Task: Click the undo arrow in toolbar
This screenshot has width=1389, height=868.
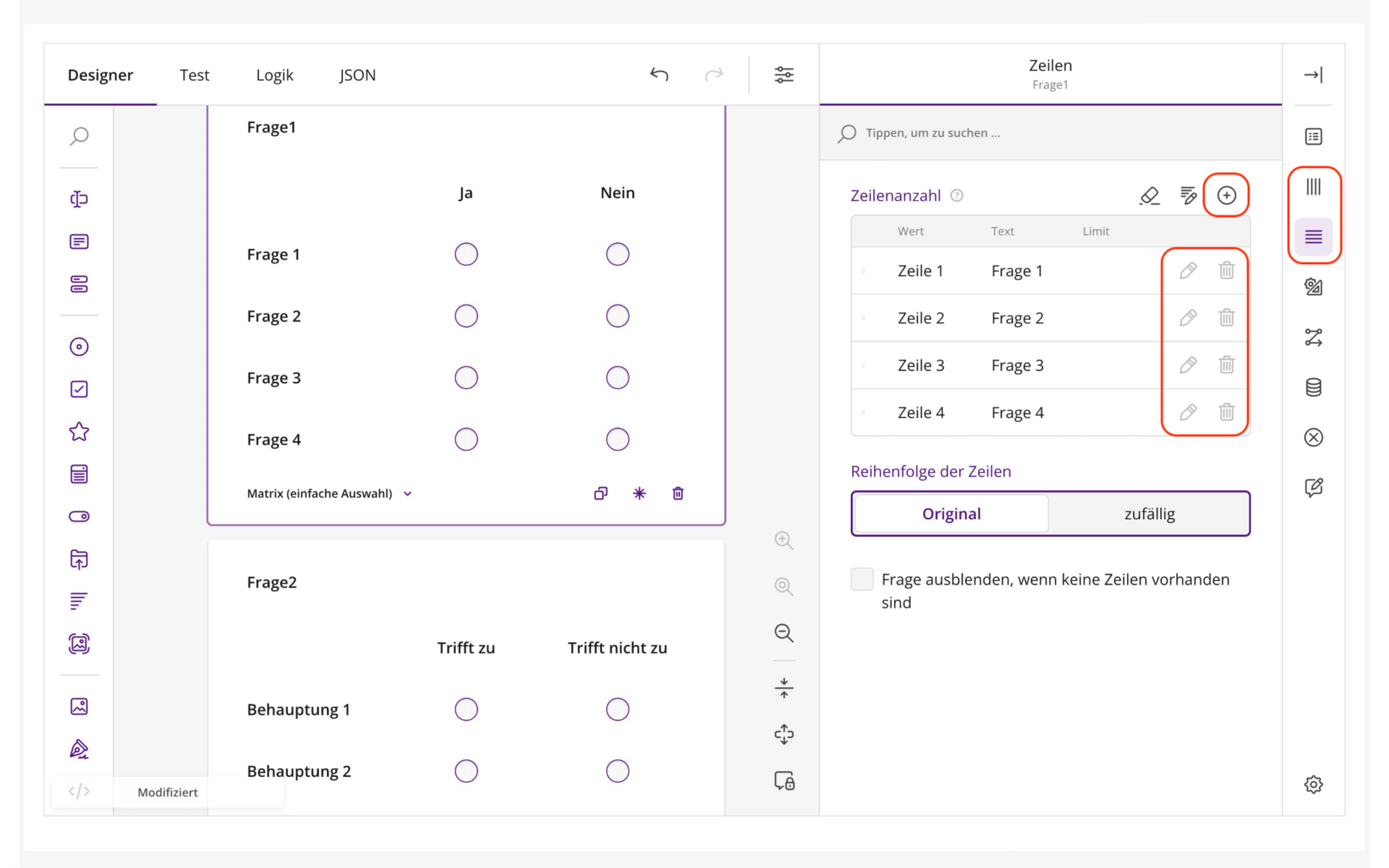Action: pyautogui.click(x=659, y=75)
